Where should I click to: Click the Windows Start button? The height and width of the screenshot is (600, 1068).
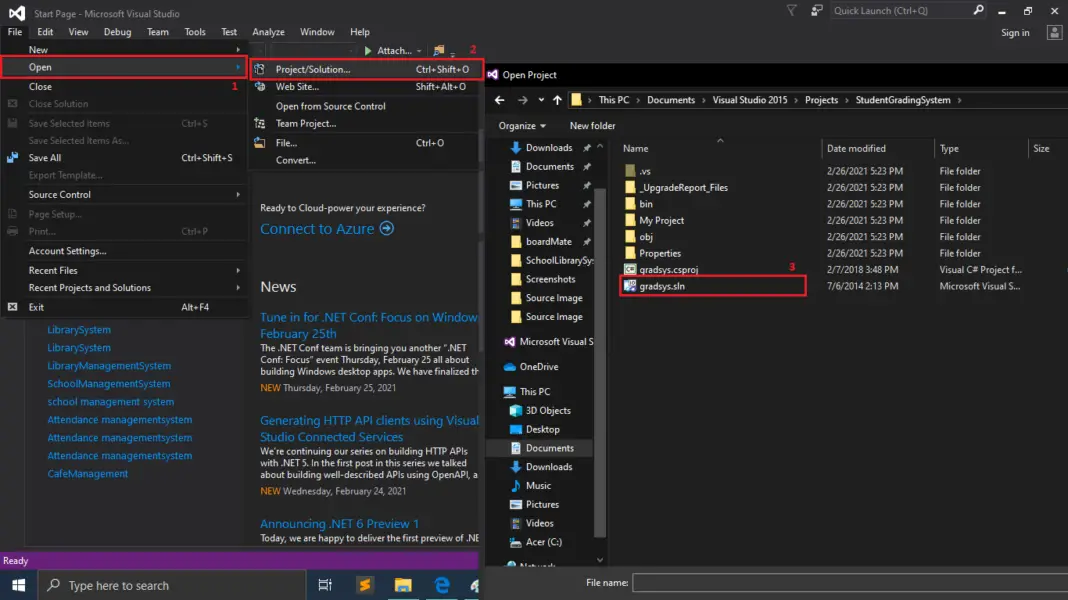click(x=18, y=585)
